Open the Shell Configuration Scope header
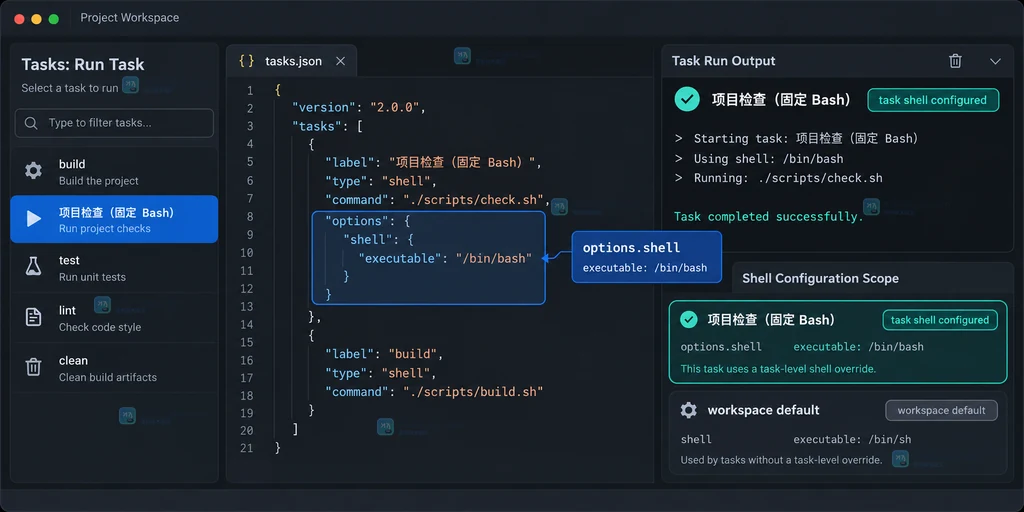Image resolution: width=1024 pixels, height=512 pixels. pyautogui.click(x=820, y=278)
